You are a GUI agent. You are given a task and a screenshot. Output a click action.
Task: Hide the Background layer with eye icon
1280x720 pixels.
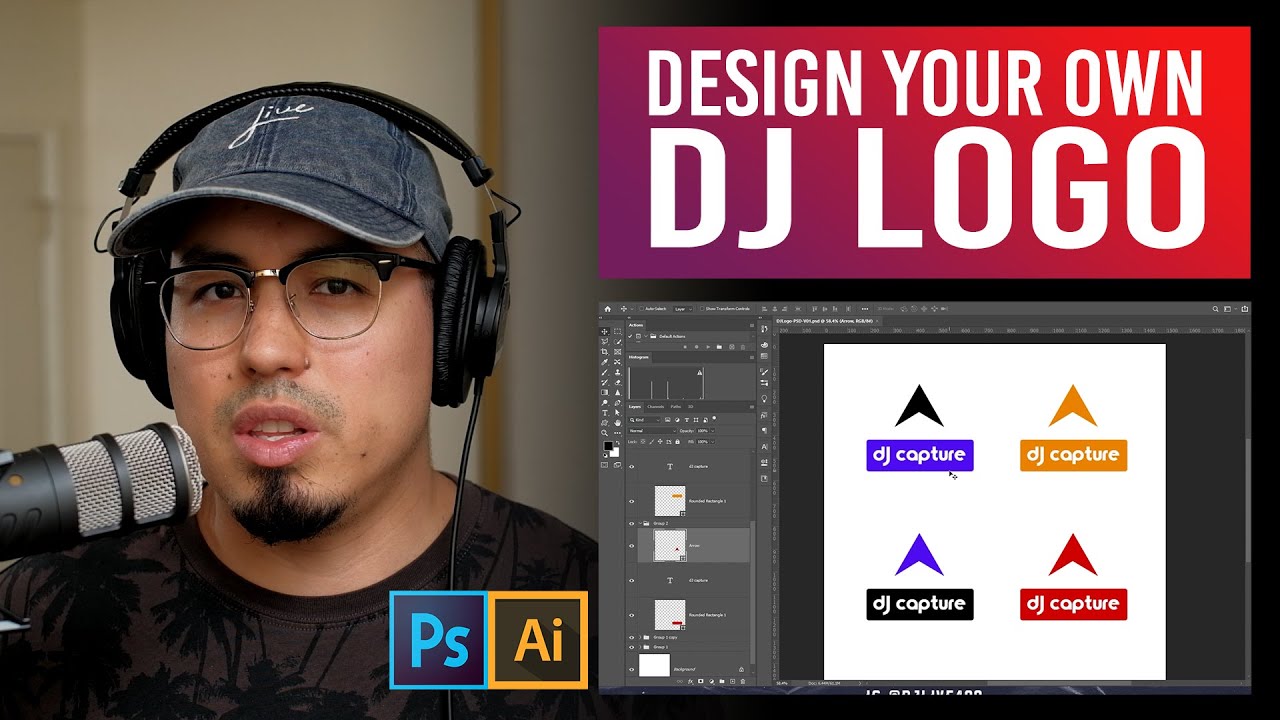pos(631,669)
